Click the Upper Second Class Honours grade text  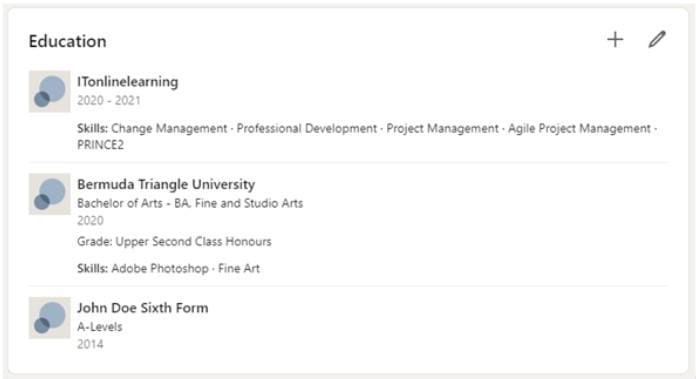tap(194, 241)
